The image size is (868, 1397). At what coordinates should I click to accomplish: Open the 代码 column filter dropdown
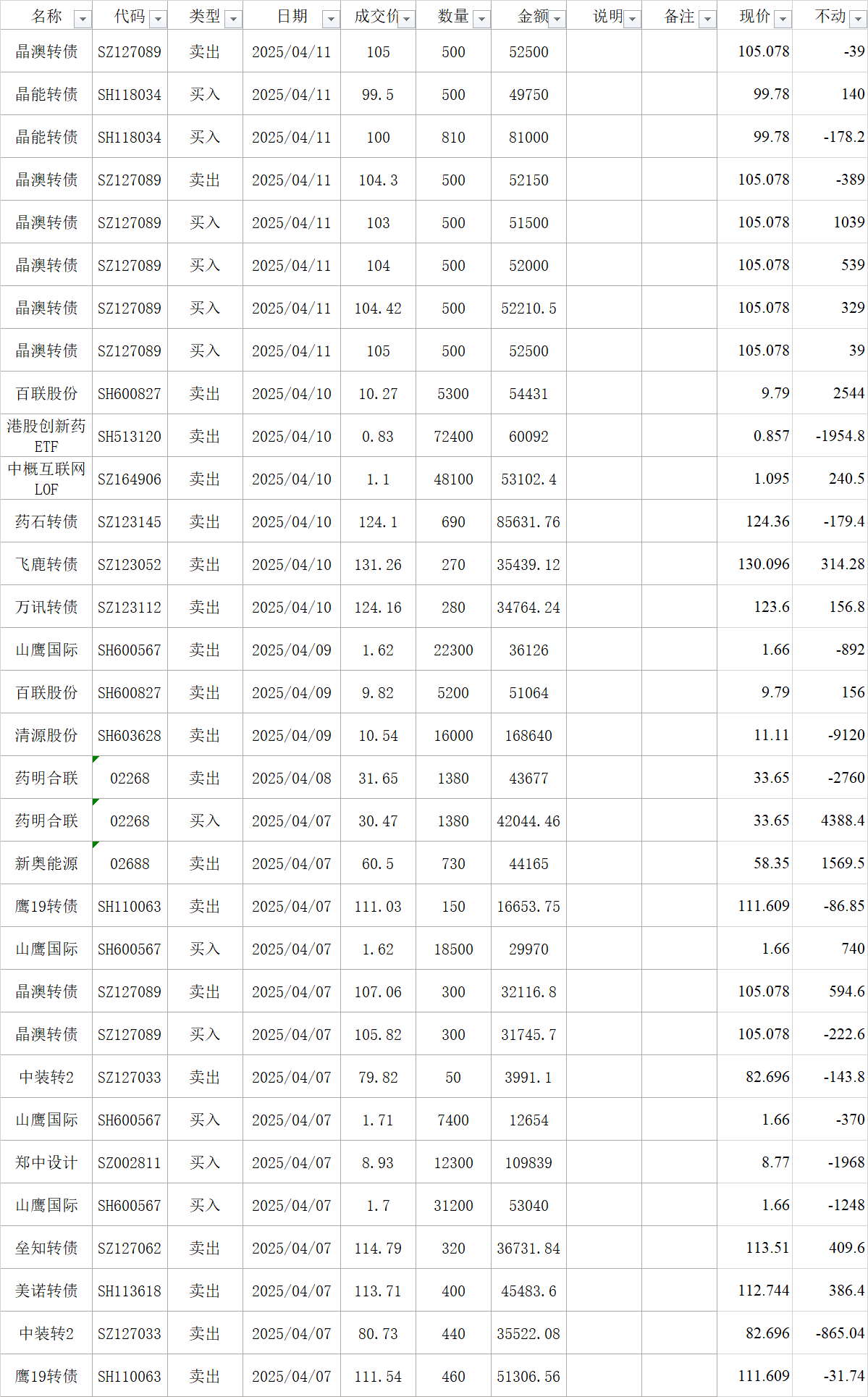click(158, 20)
